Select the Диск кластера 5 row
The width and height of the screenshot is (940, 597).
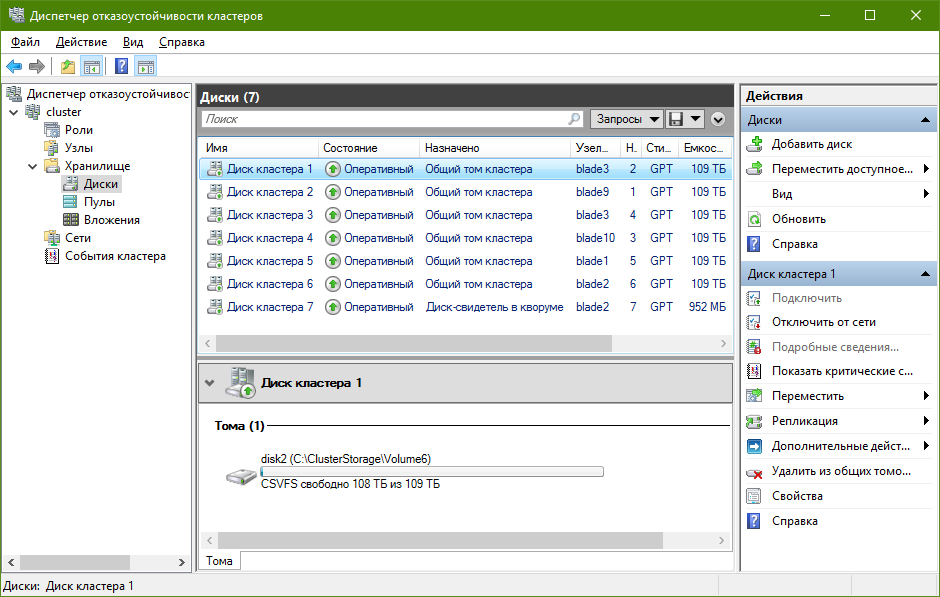pos(466,261)
